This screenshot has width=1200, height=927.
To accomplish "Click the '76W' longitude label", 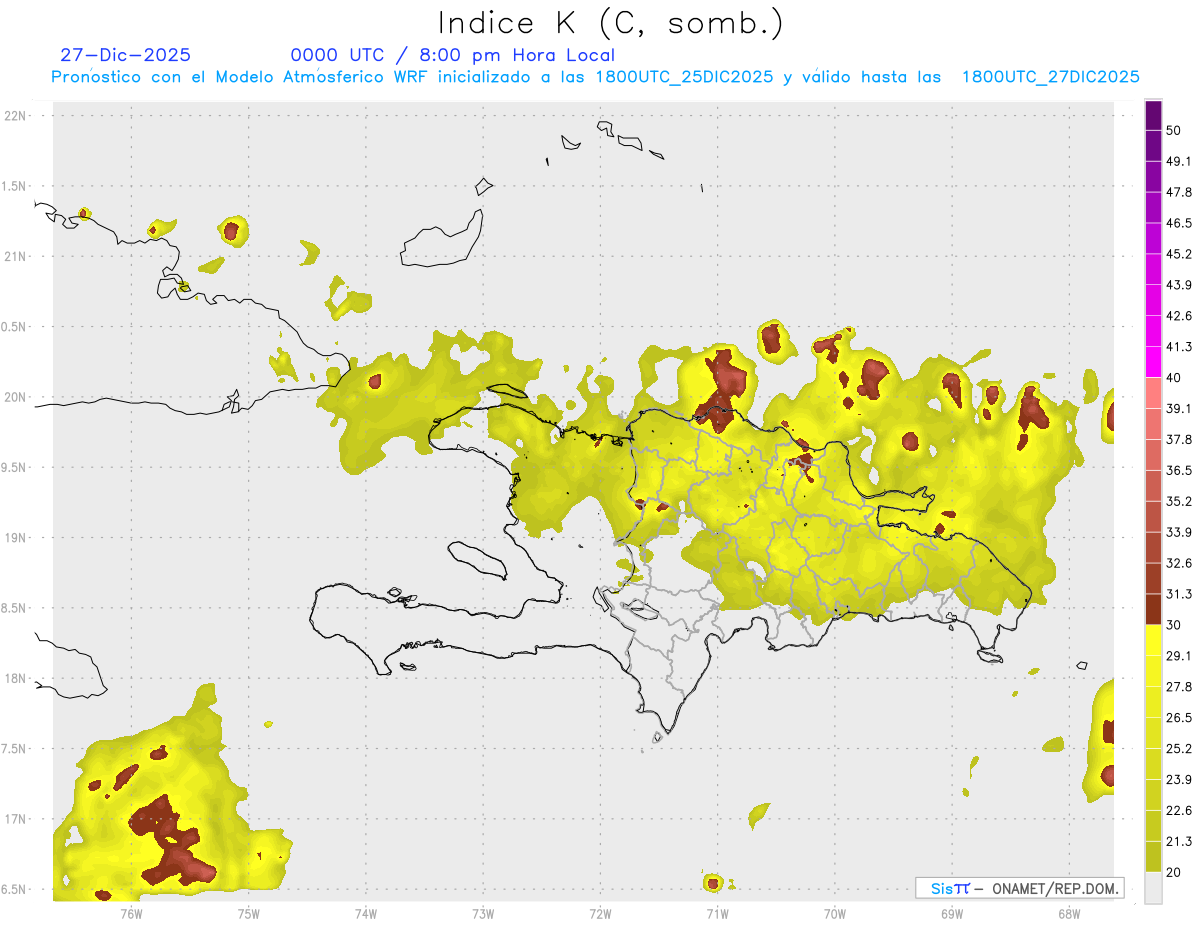I will pos(131,913).
